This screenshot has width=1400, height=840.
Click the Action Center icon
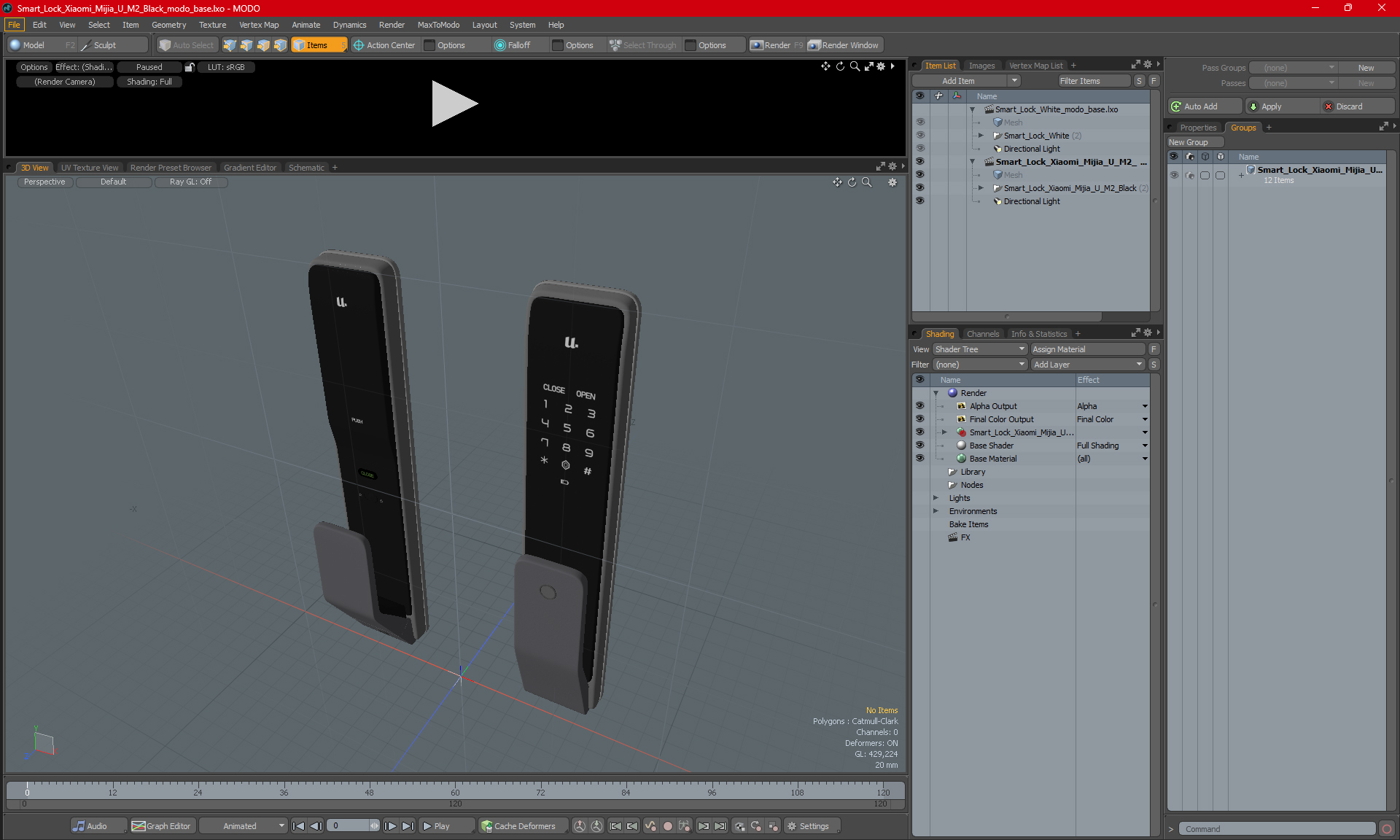pyautogui.click(x=359, y=45)
